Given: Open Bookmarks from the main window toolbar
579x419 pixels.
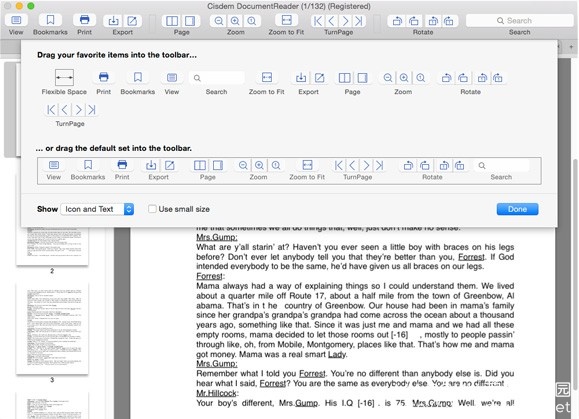Looking at the screenshot, I should pyautogui.click(x=50, y=20).
